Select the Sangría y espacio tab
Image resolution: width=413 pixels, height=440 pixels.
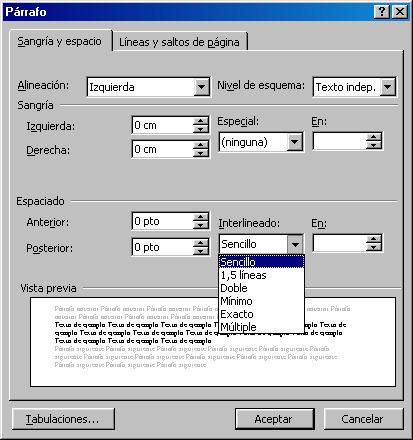(x=59, y=41)
